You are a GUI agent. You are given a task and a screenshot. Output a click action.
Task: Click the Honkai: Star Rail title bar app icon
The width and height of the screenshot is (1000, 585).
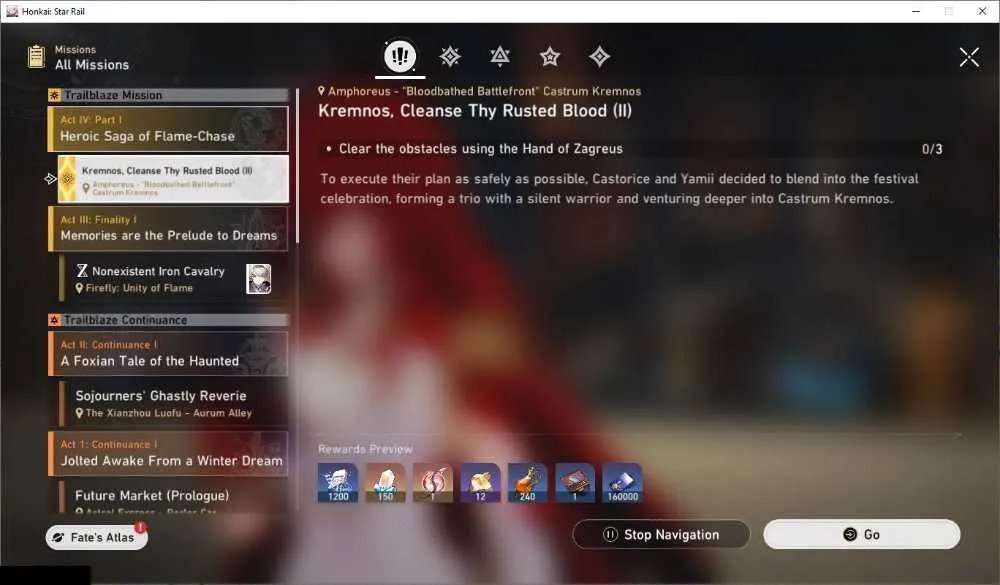point(12,11)
